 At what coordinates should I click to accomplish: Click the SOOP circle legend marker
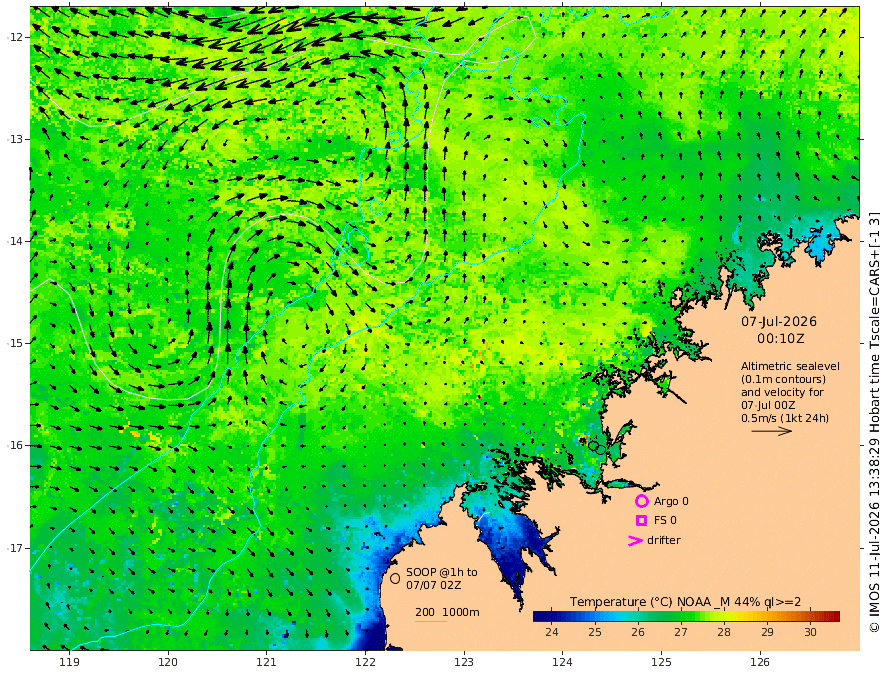tap(395, 578)
